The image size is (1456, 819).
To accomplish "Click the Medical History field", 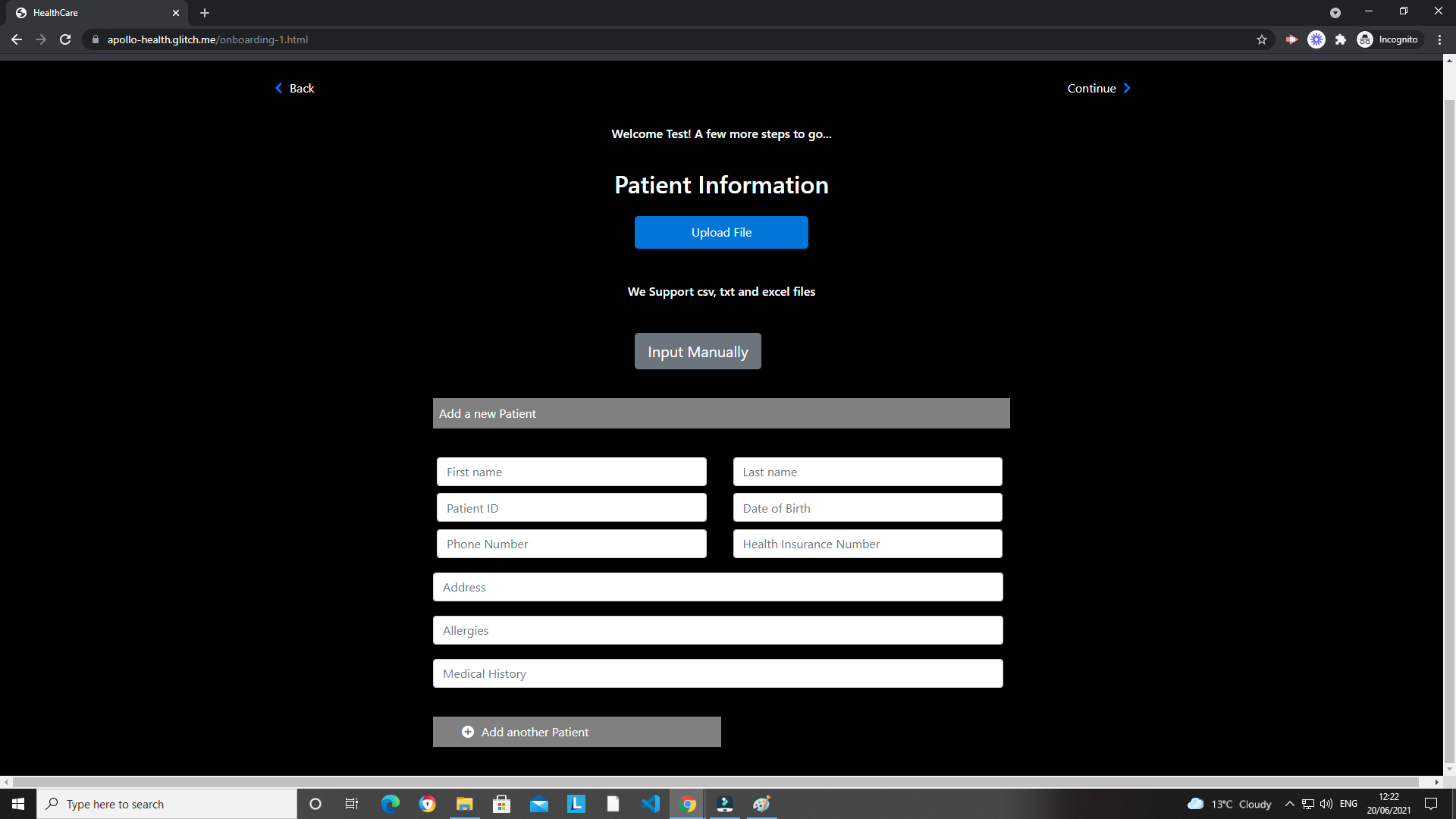I will tap(717, 673).
